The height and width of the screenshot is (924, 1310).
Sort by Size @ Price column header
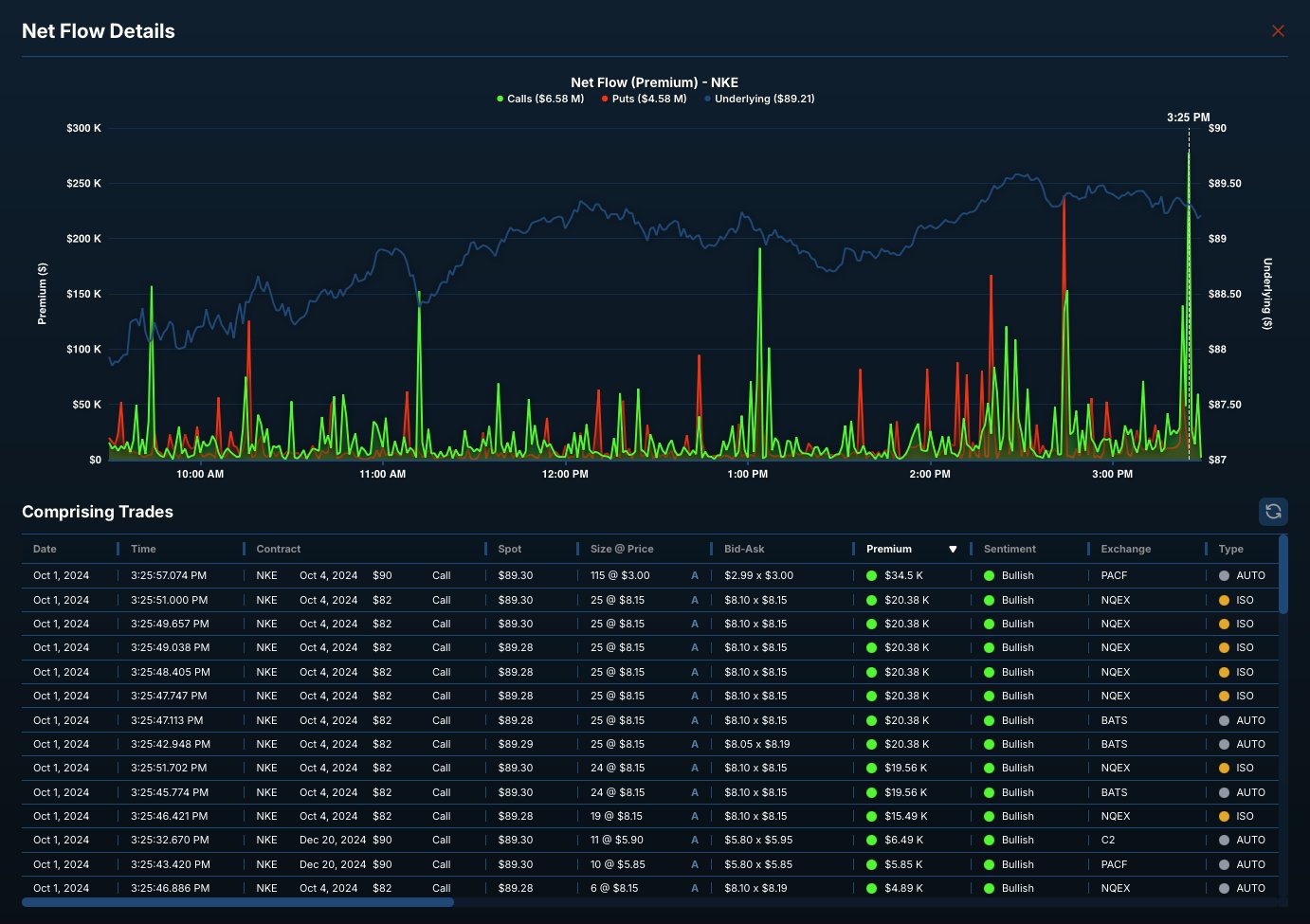[x=622, y=549]
